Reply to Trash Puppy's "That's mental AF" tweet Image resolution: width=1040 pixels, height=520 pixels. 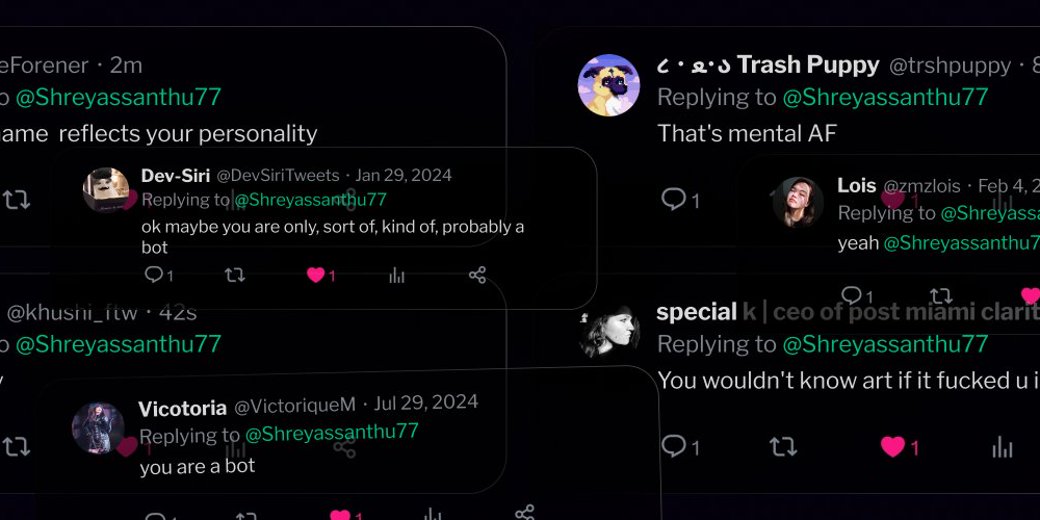[675, 199]
